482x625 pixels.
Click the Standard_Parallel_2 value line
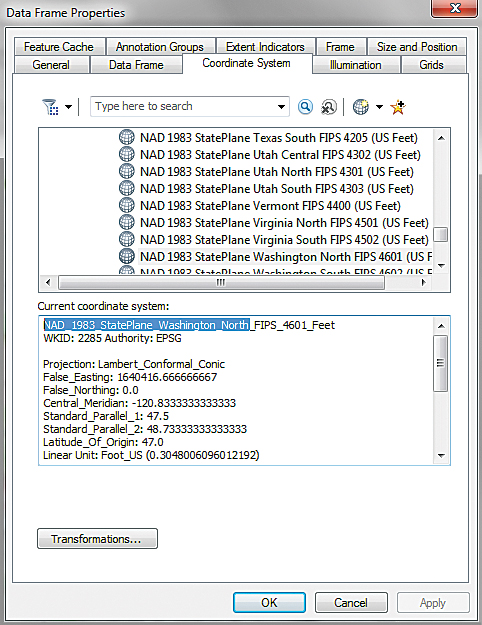(x=145, y=429)
